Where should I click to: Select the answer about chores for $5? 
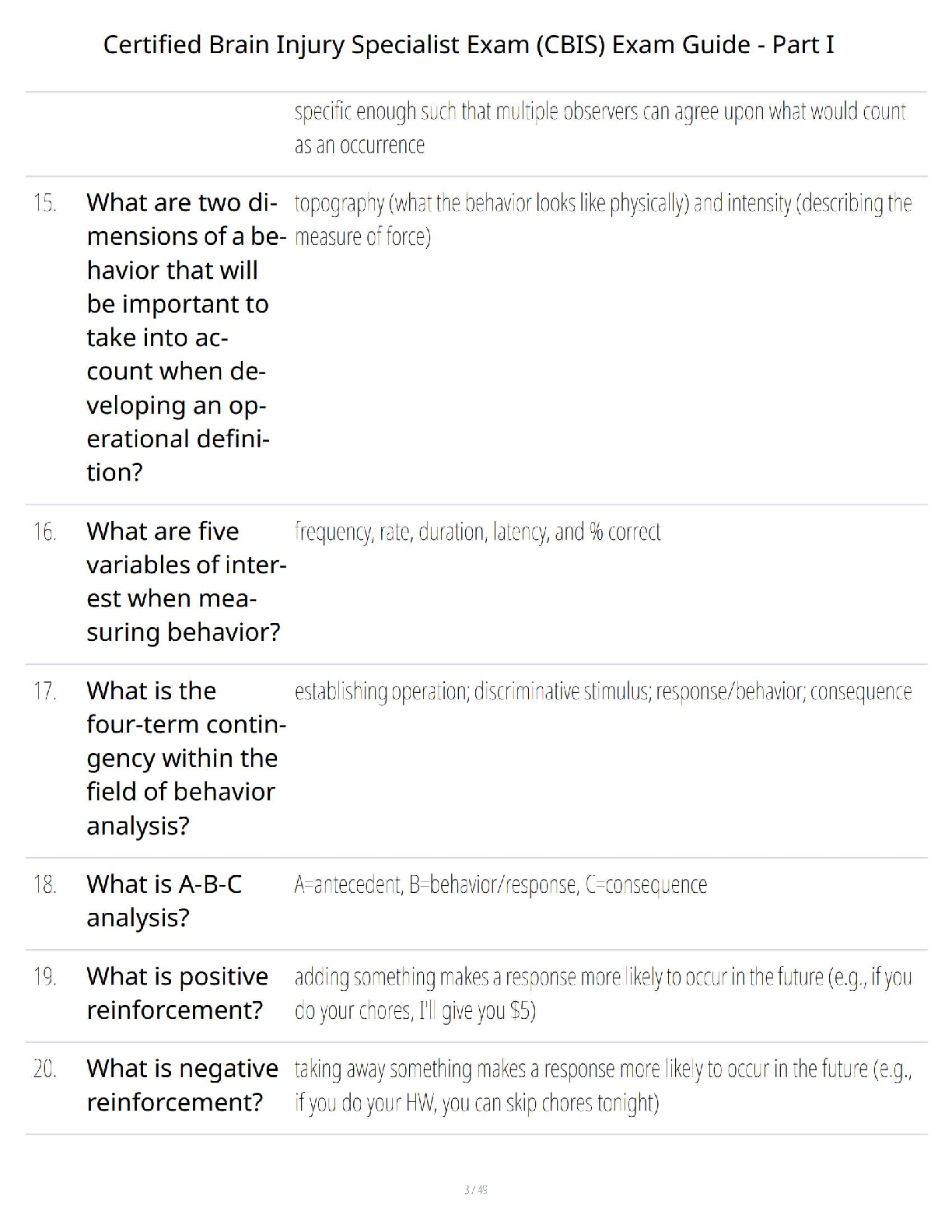click(x=603, y=993)
